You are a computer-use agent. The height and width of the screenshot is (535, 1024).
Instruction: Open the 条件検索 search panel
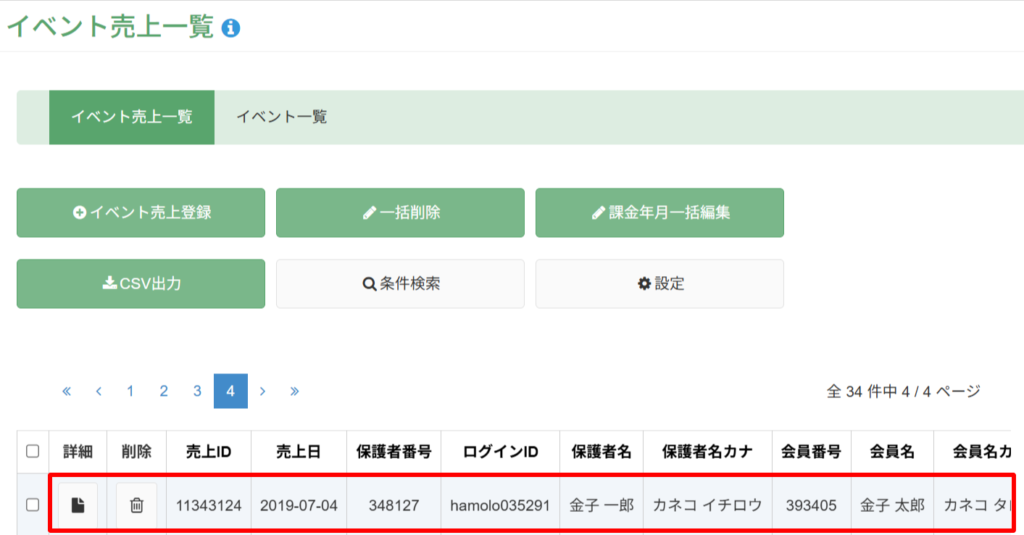click(400, 284)
